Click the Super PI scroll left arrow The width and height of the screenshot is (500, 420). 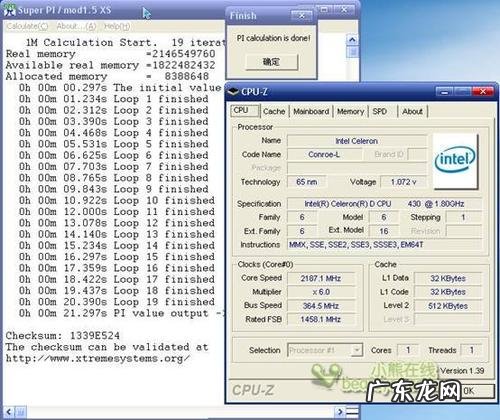9,412
